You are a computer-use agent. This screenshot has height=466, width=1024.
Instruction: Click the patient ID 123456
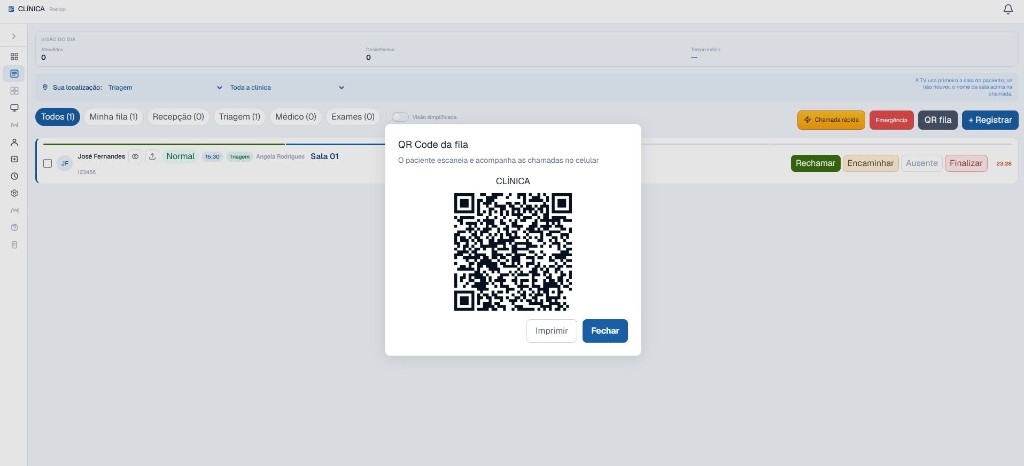pos(86,172)
